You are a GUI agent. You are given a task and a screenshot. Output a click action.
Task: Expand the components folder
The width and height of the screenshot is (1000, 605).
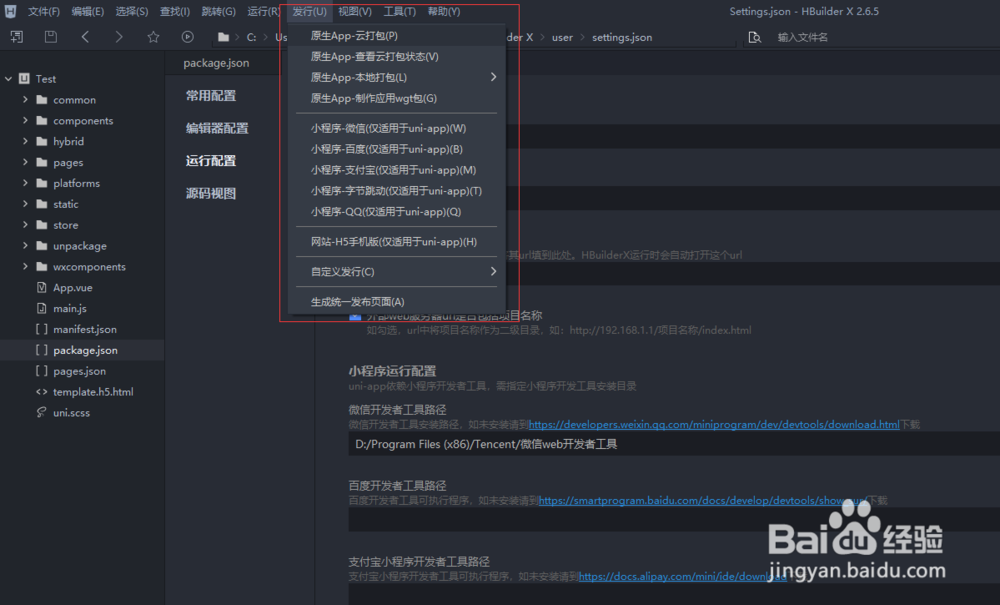click(x=25, y=120)
